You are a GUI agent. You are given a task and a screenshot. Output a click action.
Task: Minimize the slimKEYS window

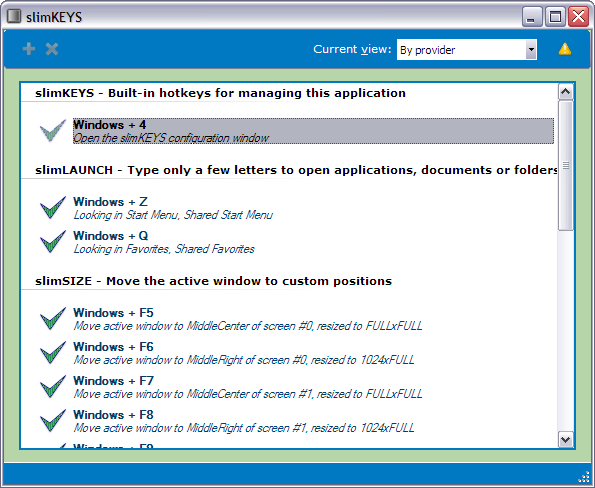[532, 17]
